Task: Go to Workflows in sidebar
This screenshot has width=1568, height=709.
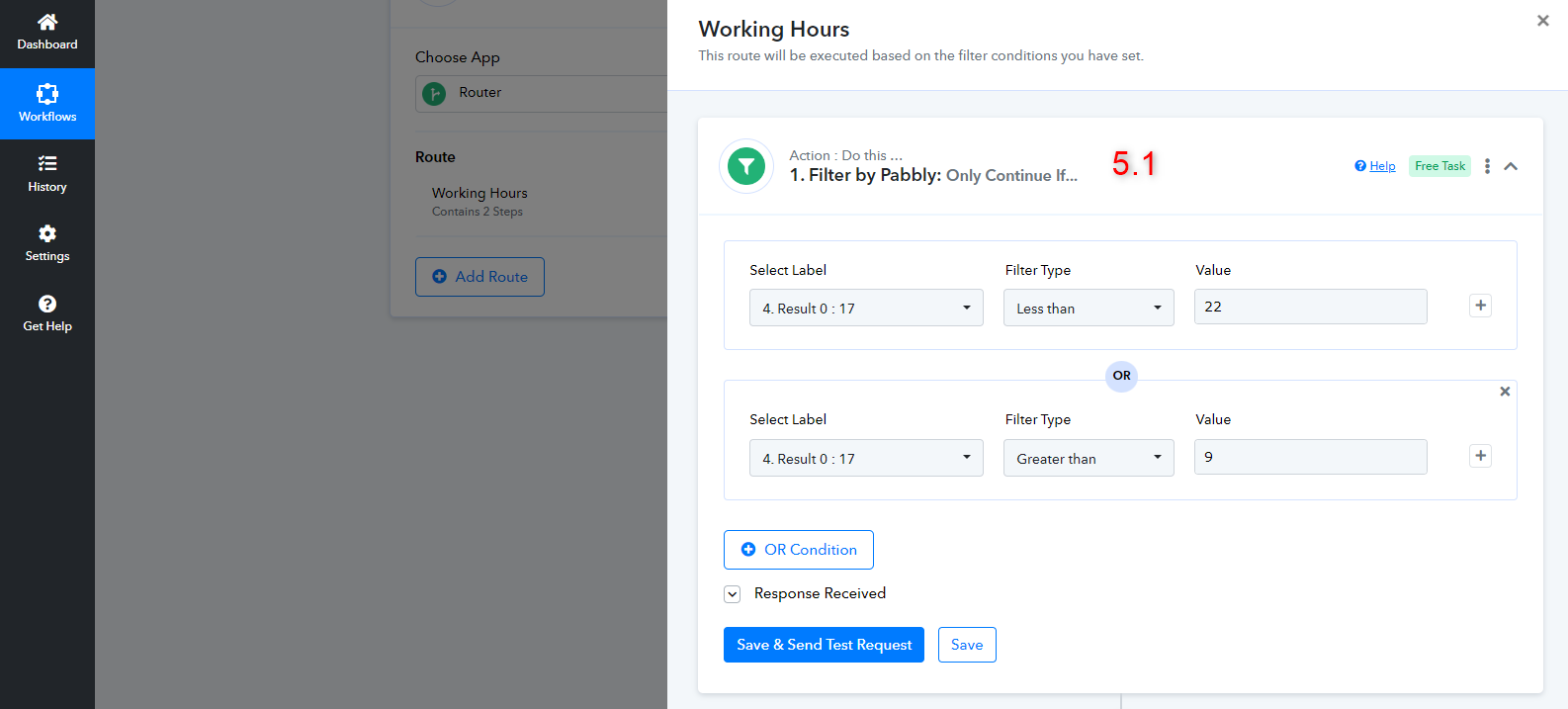Action: (47, 104)
